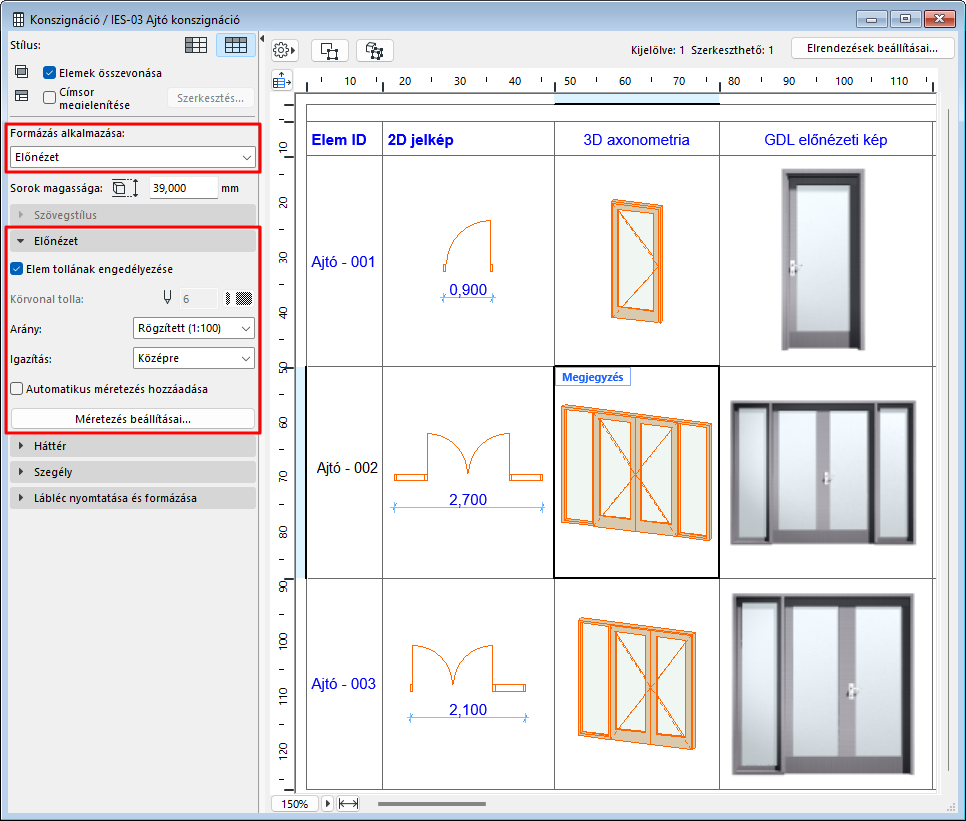Screen dimensions: 966x821
Task: Select the highlighted right table style icon
Action: click(x=236, y=45)
